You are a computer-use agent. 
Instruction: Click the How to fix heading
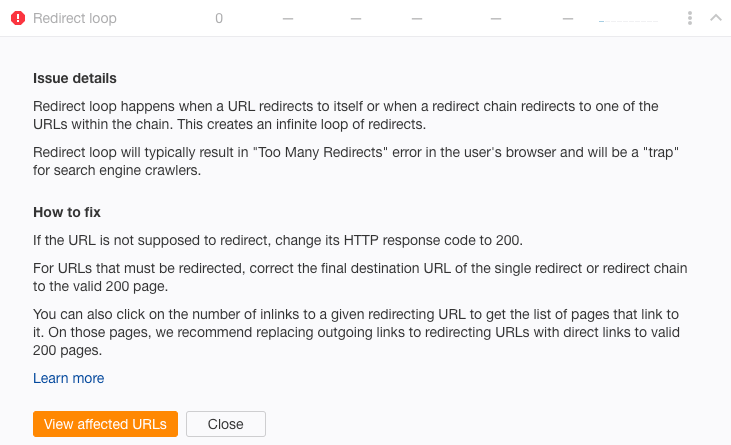67,212
